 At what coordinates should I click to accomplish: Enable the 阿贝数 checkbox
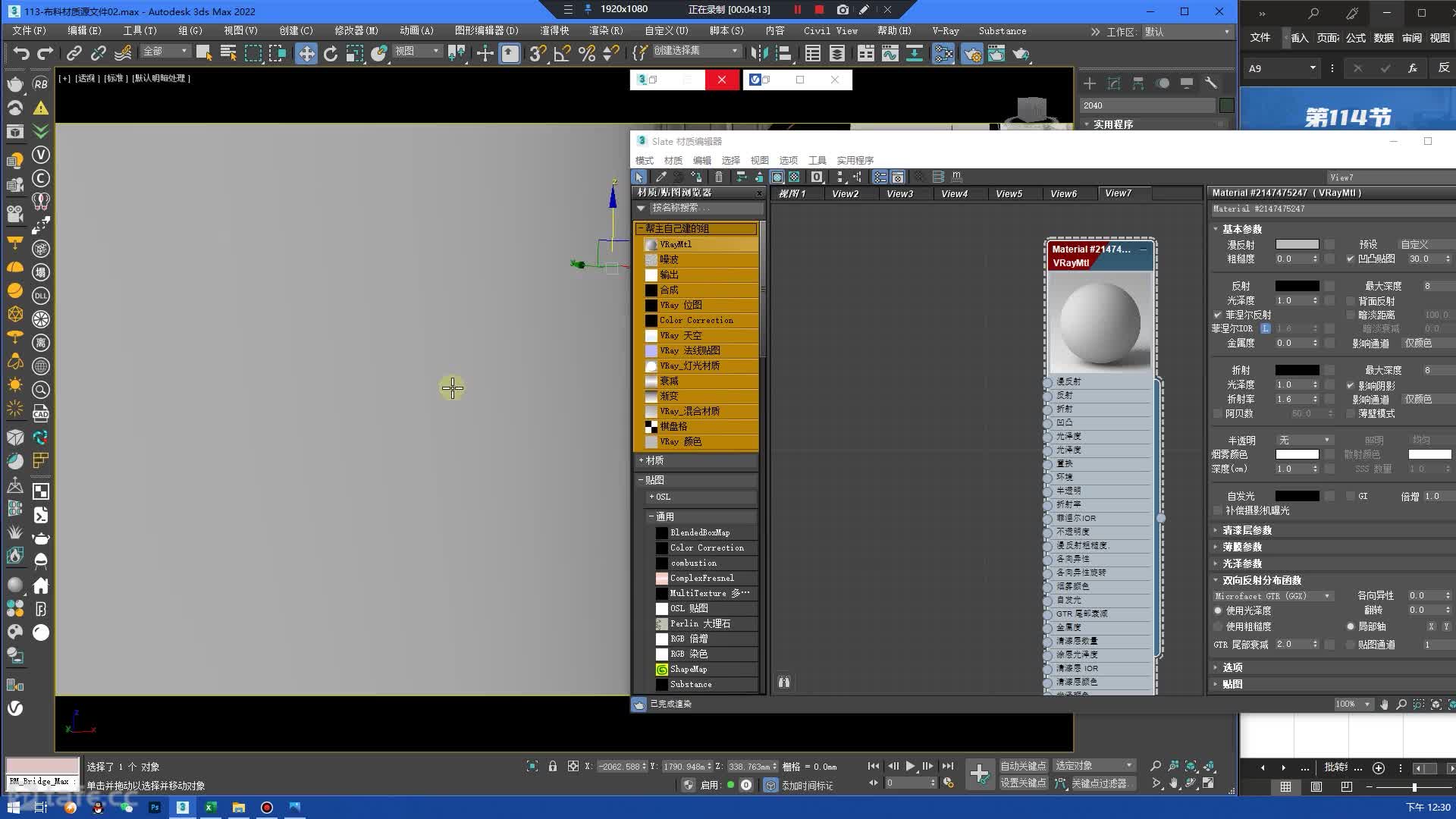[x=1218, y=414]
